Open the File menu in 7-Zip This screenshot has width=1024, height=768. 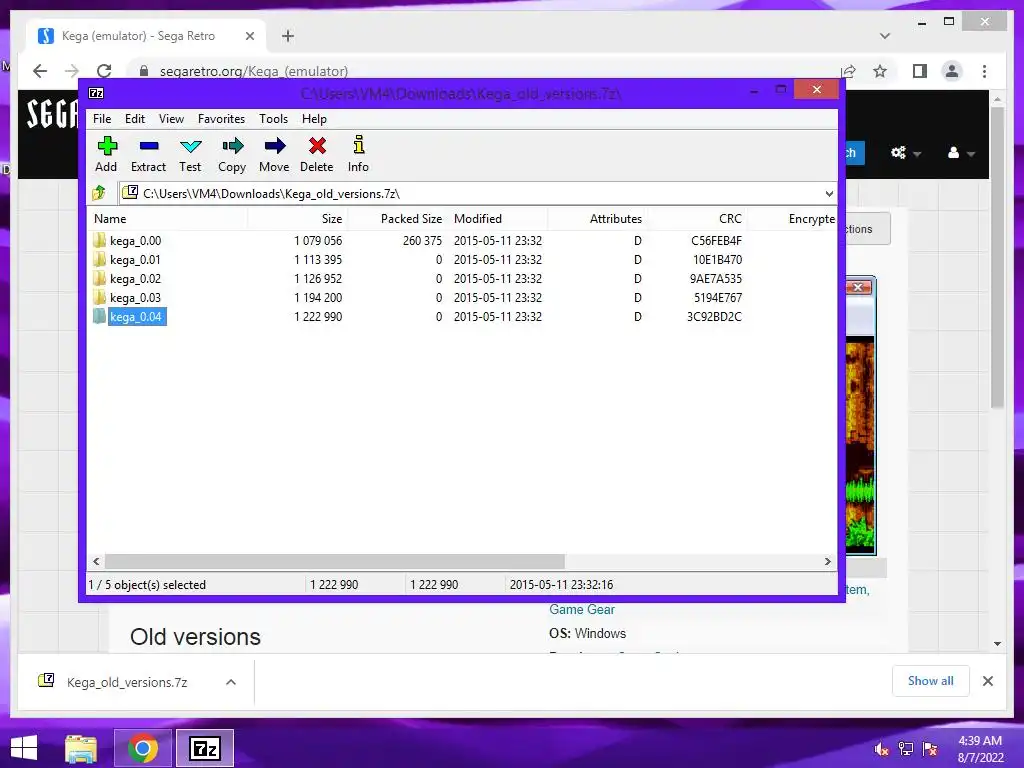click(x=102, y=119)
